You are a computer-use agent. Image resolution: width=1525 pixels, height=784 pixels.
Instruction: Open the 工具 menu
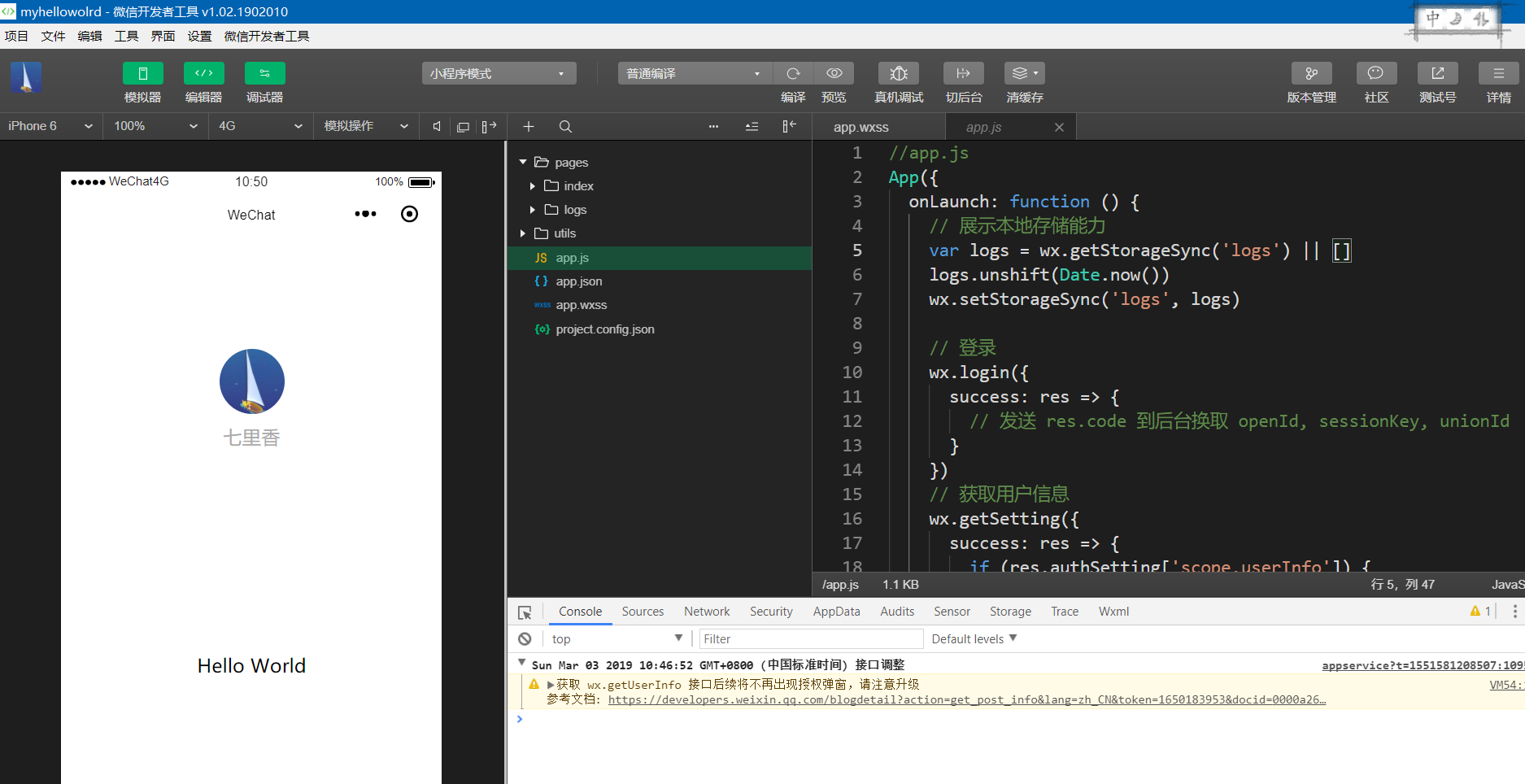point(126,36)
